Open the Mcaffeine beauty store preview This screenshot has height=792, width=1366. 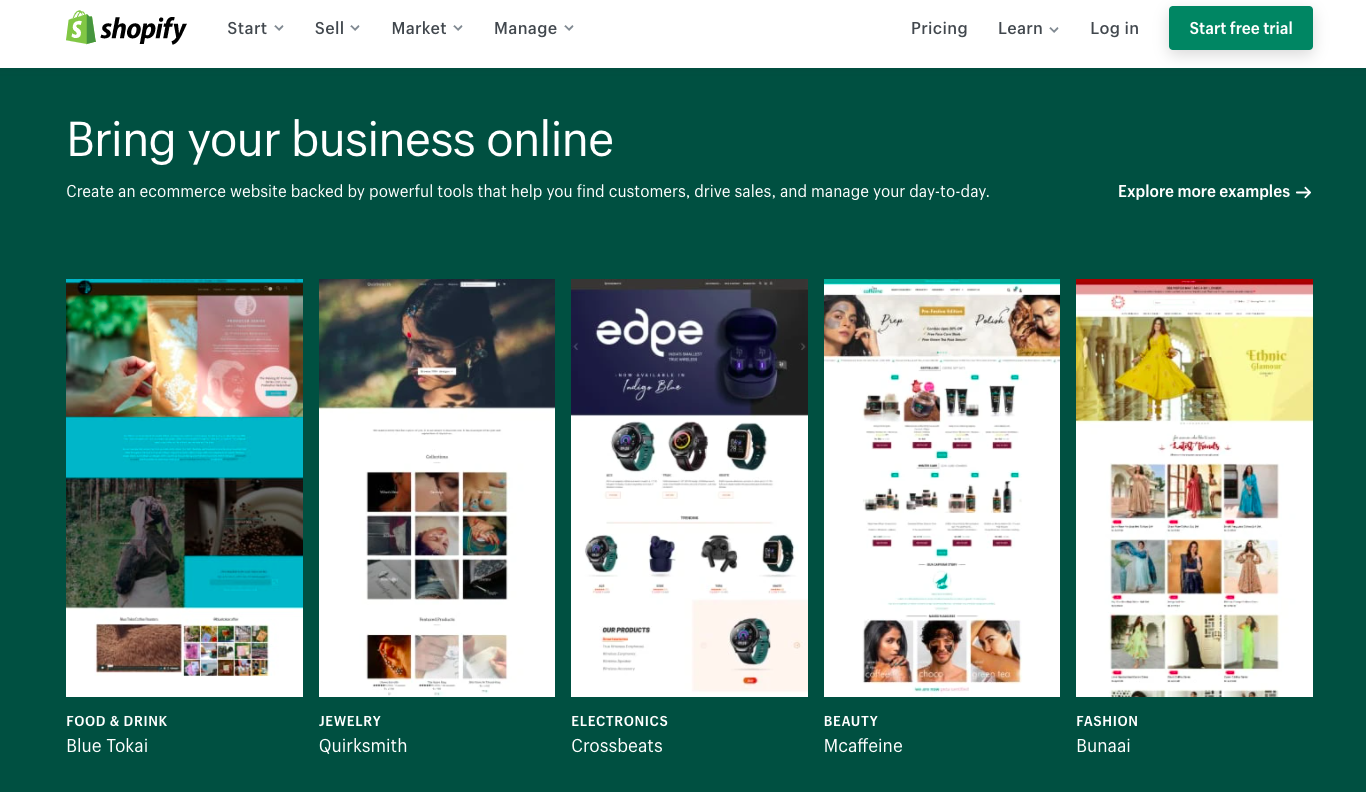click(942, 488)
